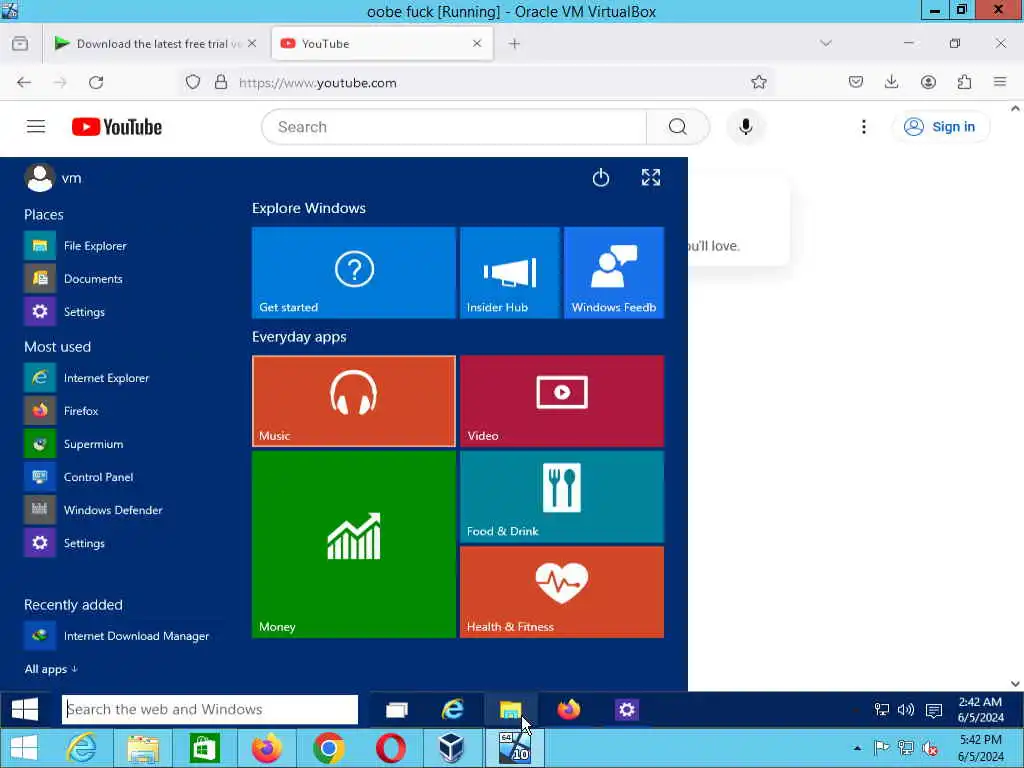Open the Get started tile
The height and width of the screenshot is (768, 1024).
pos(353,272)
